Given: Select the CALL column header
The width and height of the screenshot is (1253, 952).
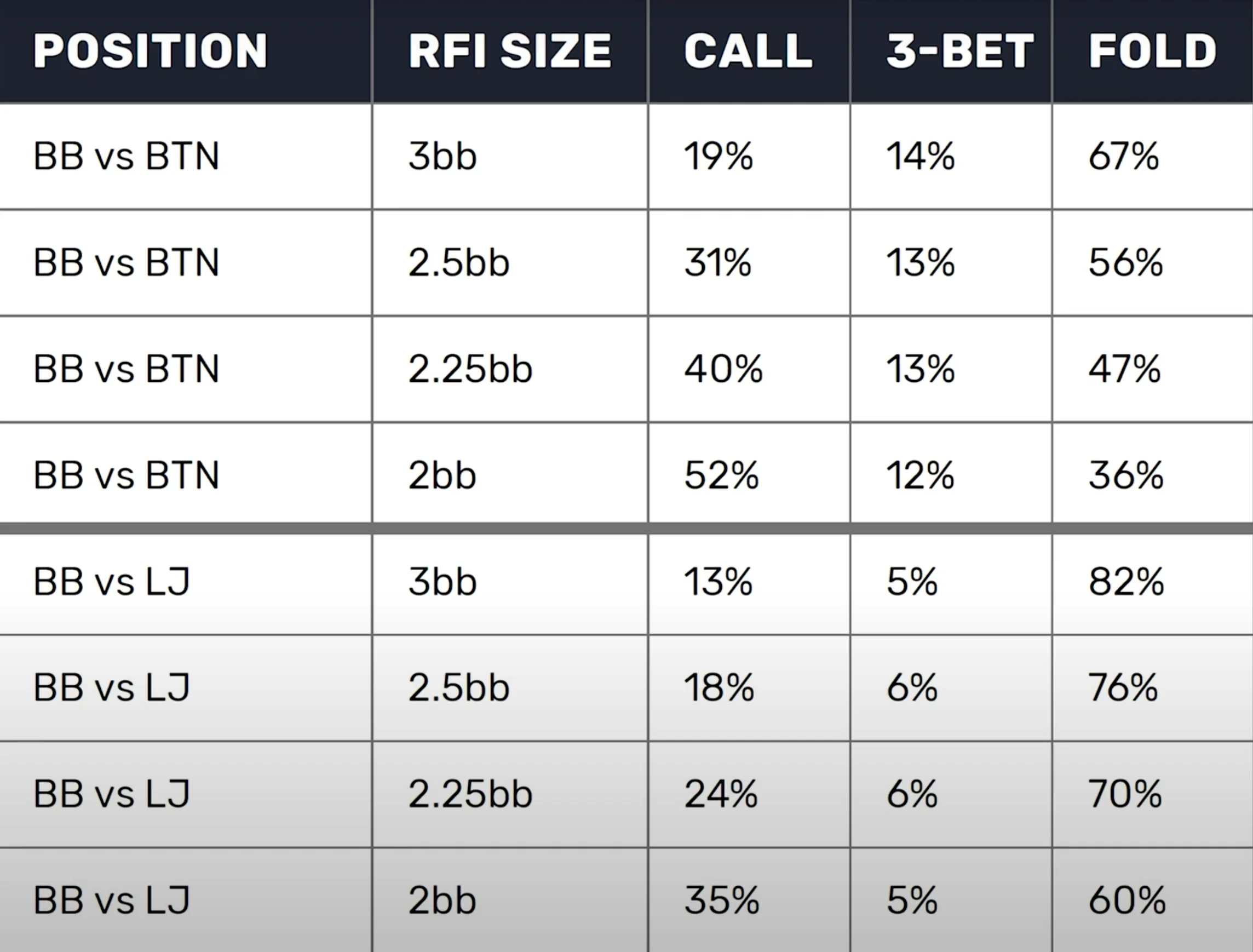Looking at the screenshot, I should 748,51.
